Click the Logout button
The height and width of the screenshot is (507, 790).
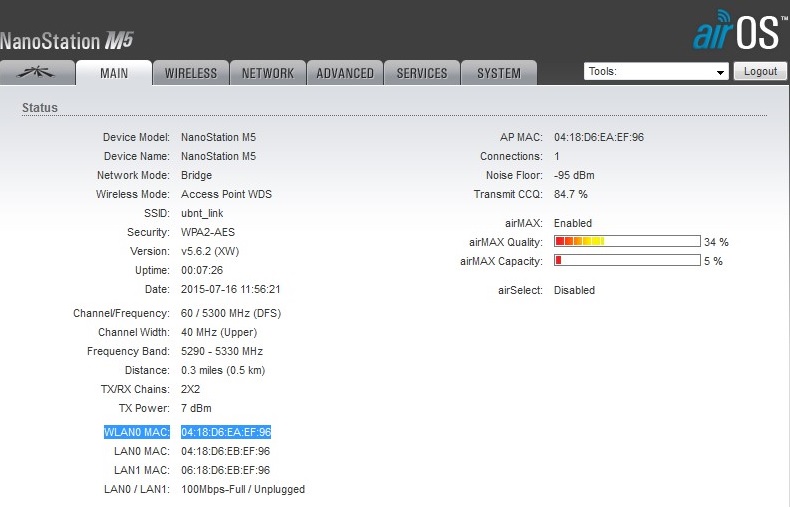pyautogui.click(x=760, y=71)
